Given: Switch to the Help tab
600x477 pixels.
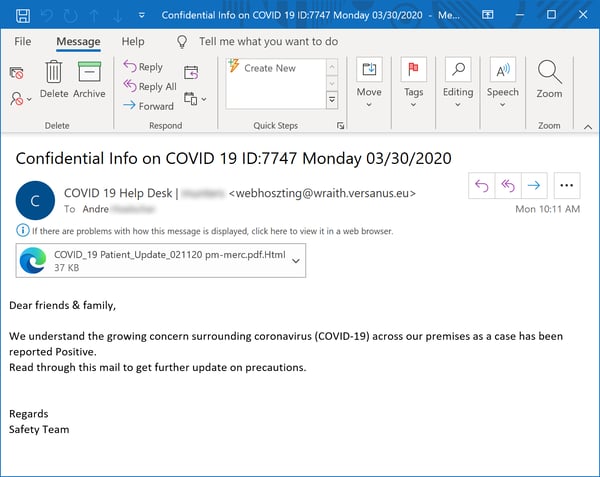Looking at the screenshot, I should tap(133, 42).
